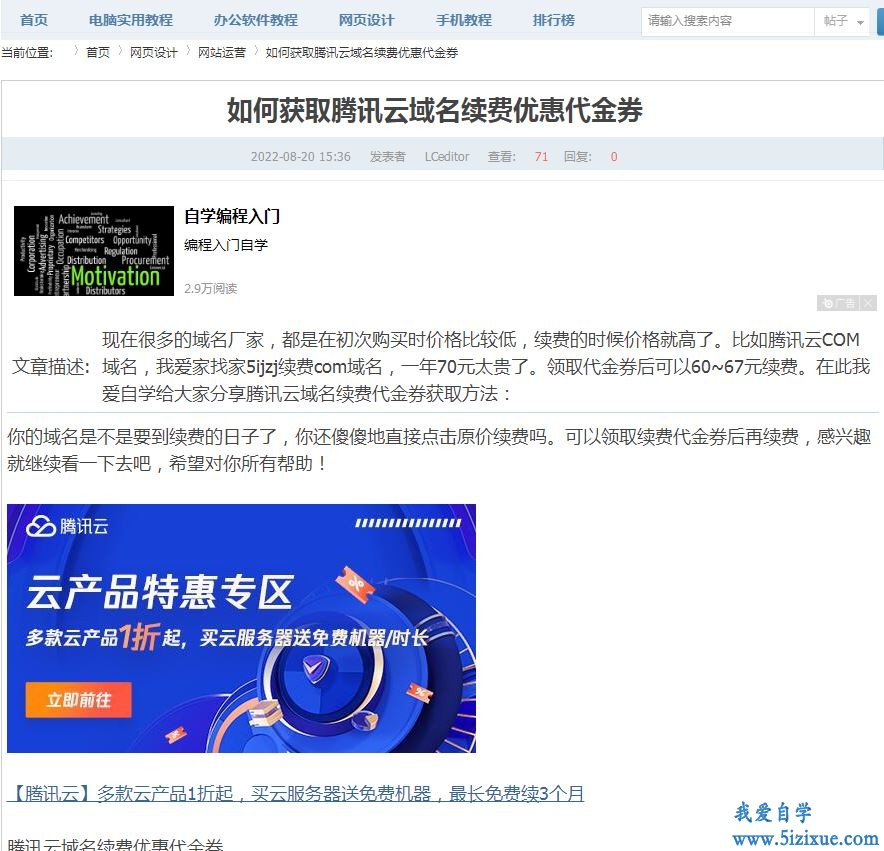Expand the 帖子 search type dropdown

[x=843, y=21]
